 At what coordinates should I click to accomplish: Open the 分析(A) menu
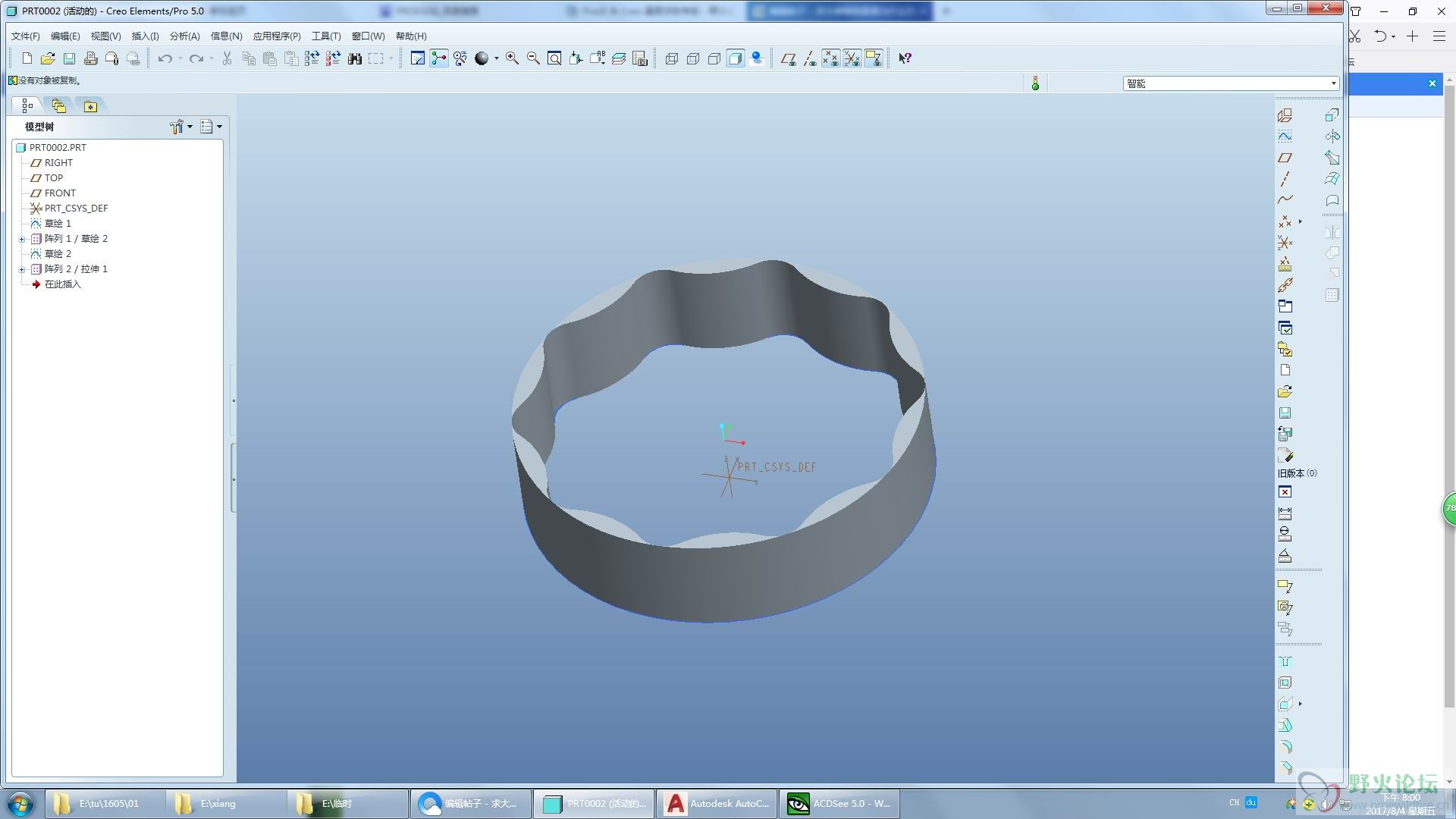[184, 36]
